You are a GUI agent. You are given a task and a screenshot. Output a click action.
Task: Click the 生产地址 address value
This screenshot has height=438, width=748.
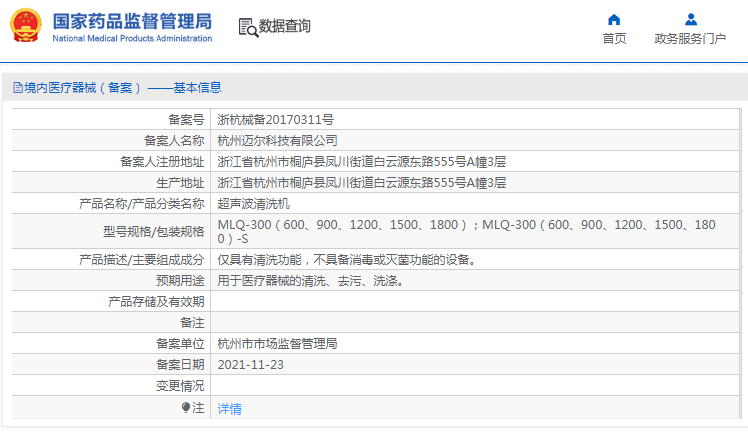[362, 183]
